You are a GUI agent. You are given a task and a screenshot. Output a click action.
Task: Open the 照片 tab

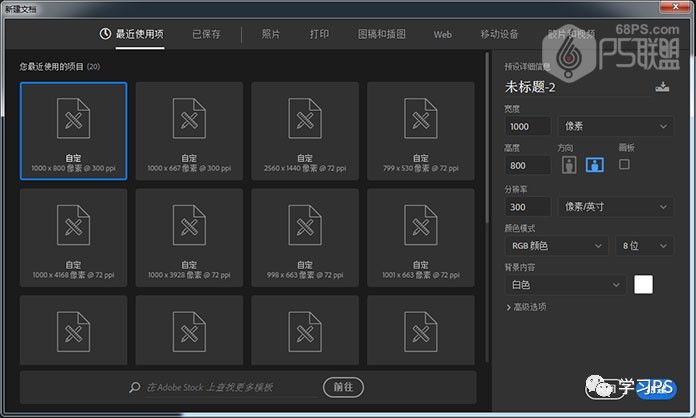coord(271,34)
